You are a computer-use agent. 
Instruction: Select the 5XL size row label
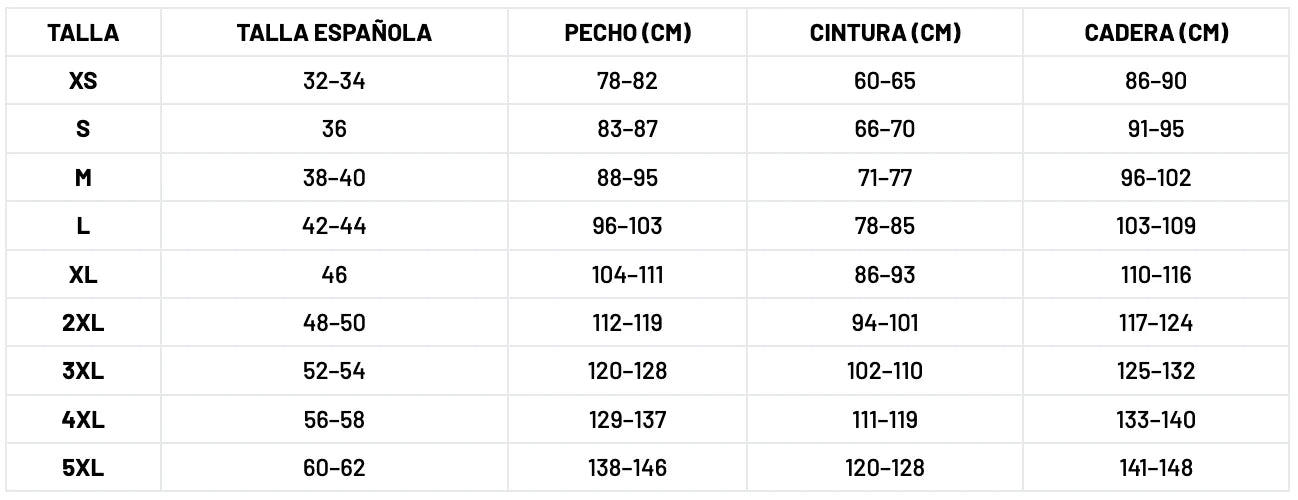click(x=83, y=468)
